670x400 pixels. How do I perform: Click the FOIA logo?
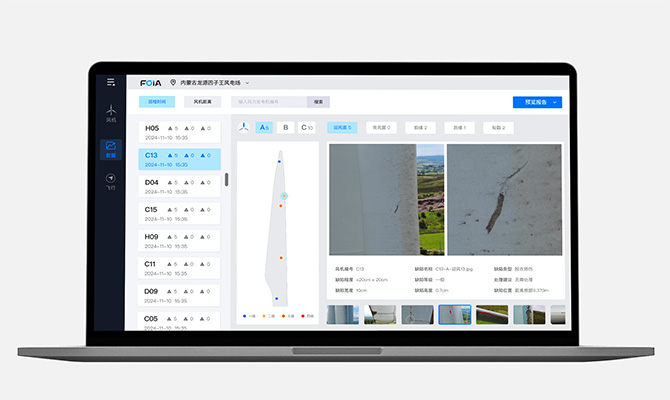[151, 82]
